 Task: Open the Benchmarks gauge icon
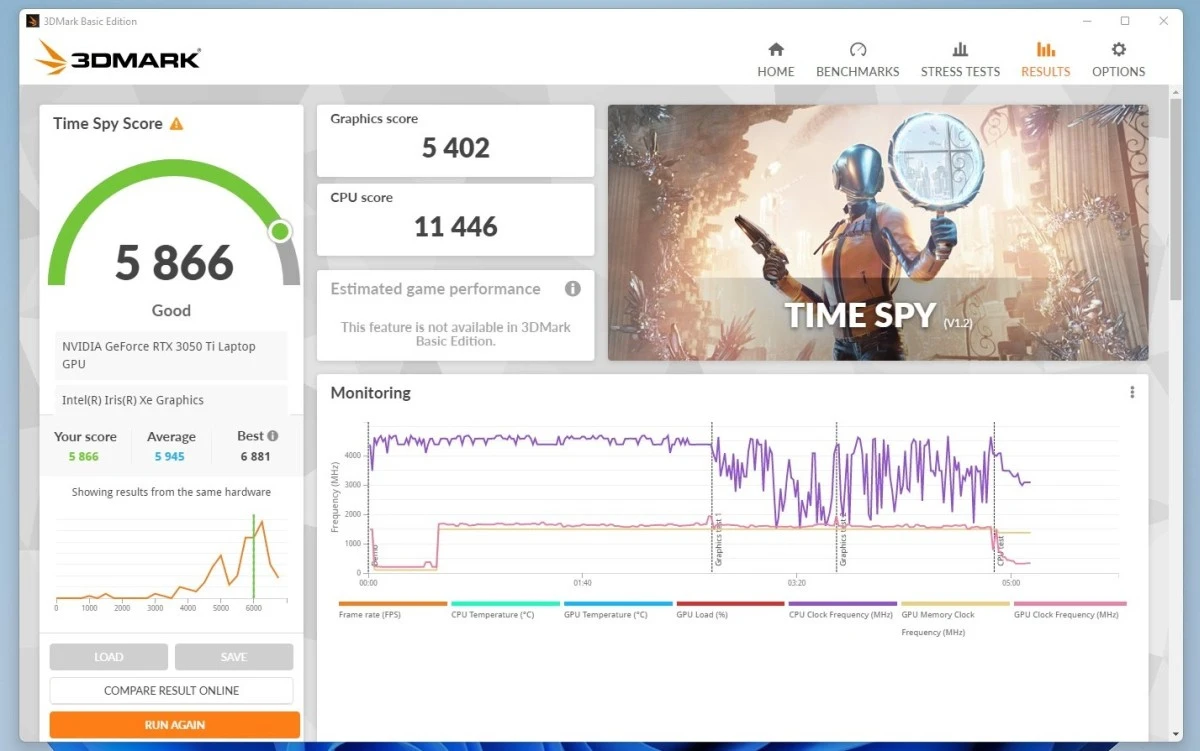pos(857,50)
